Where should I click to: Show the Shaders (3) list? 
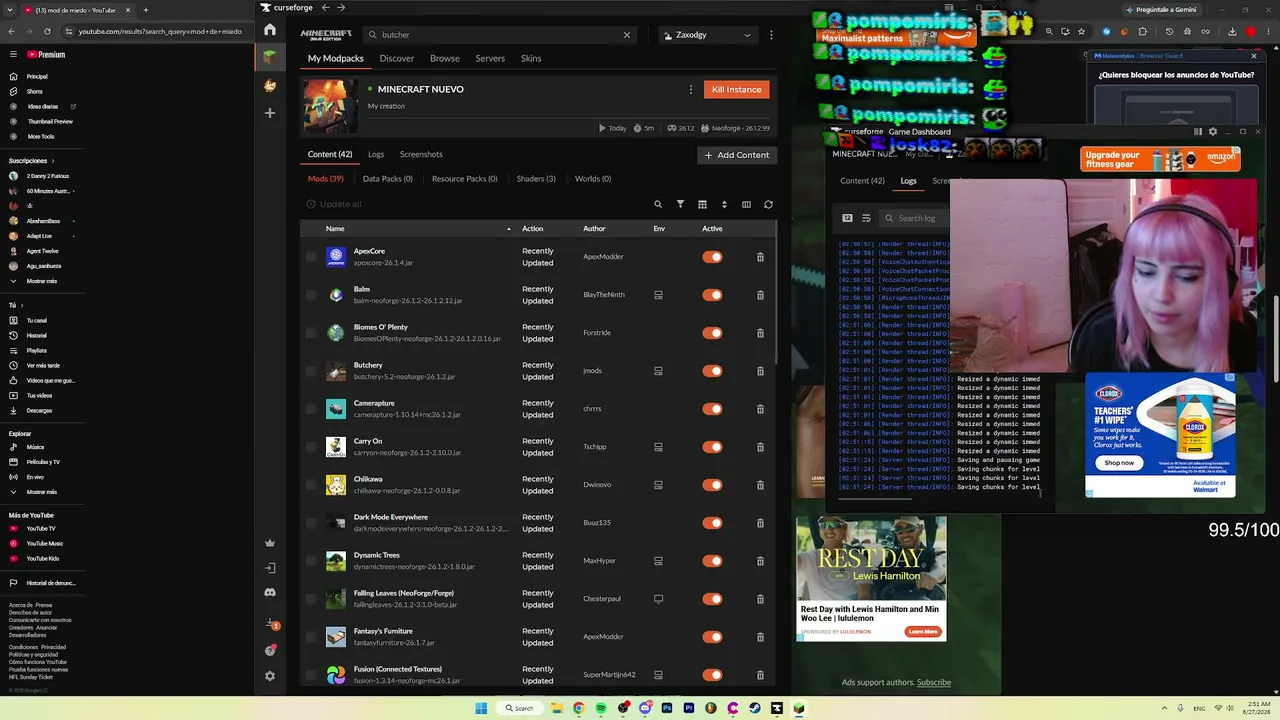tap(536, 179)
